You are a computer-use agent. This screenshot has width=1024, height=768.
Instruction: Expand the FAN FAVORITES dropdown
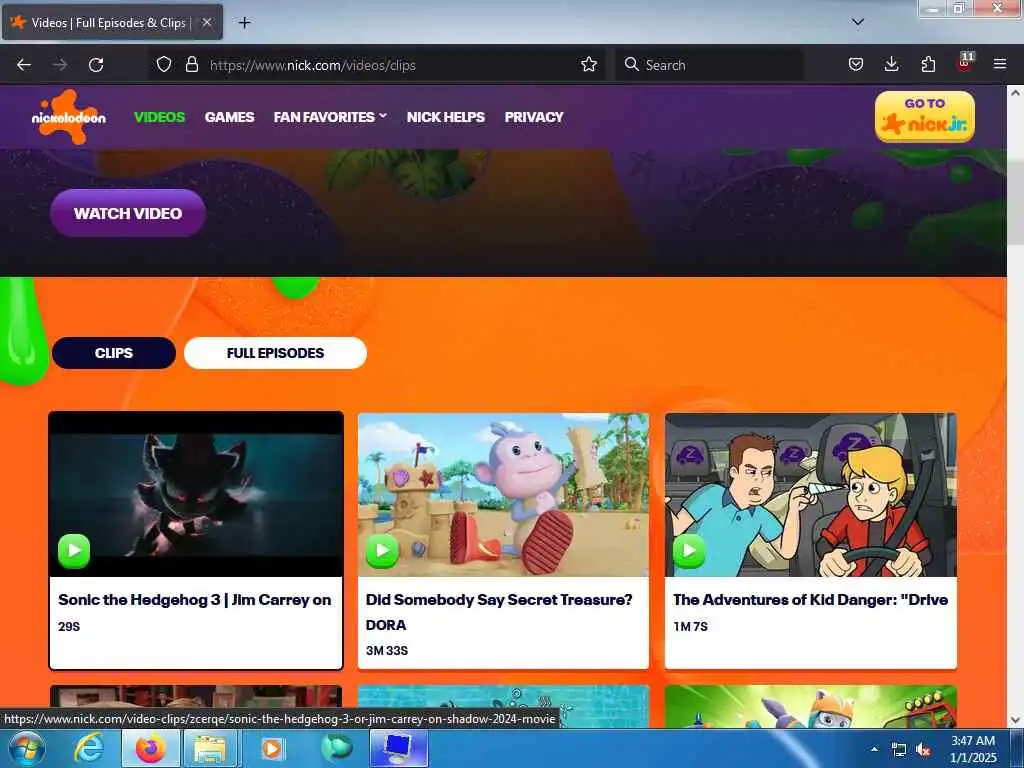[330, 117]
